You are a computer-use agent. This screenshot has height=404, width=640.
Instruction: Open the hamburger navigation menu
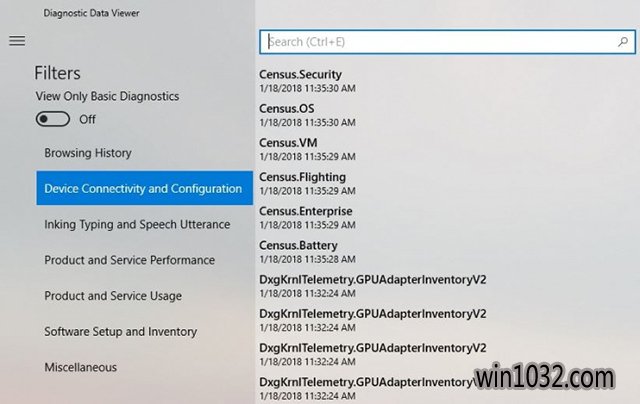pos(17,41)
